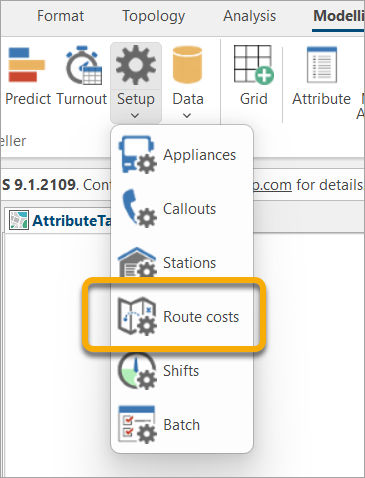Click the AttributeTable tab map icon
Image resolution: width=365 pixels, height=478 pixels.
pyautogui.click(x=19, y=220)
